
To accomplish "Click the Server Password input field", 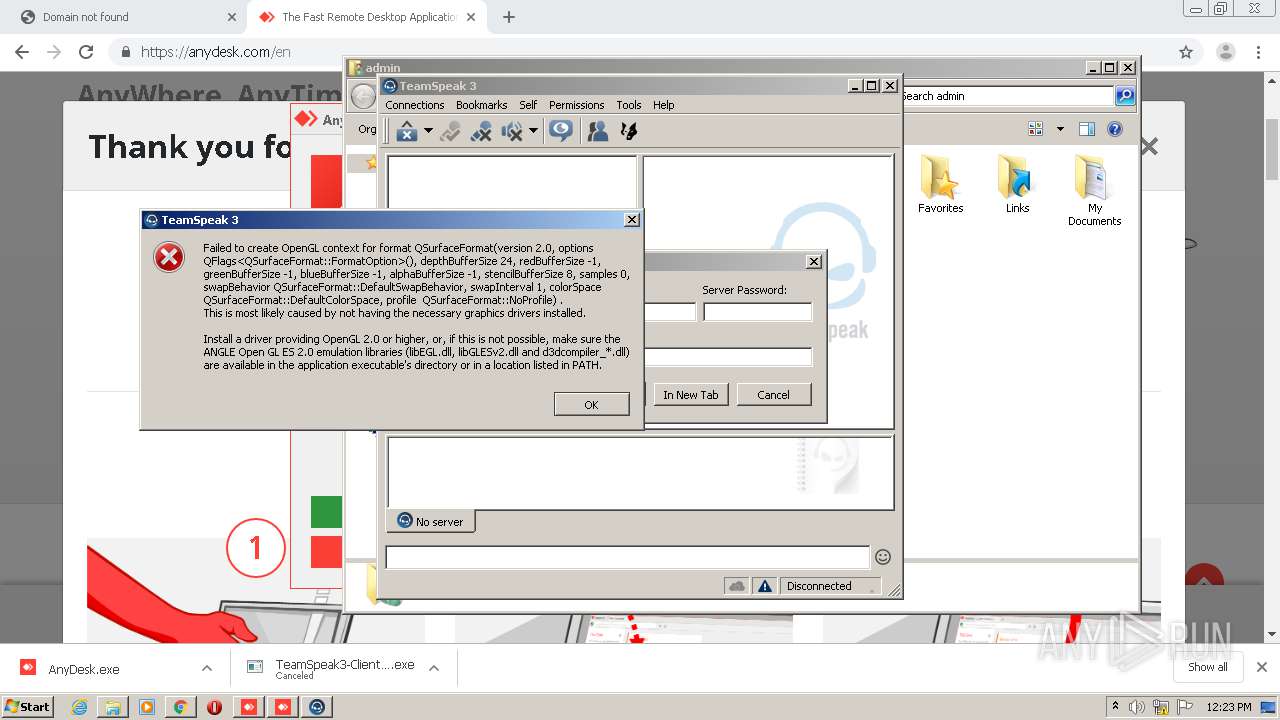I will coord(757,312).
